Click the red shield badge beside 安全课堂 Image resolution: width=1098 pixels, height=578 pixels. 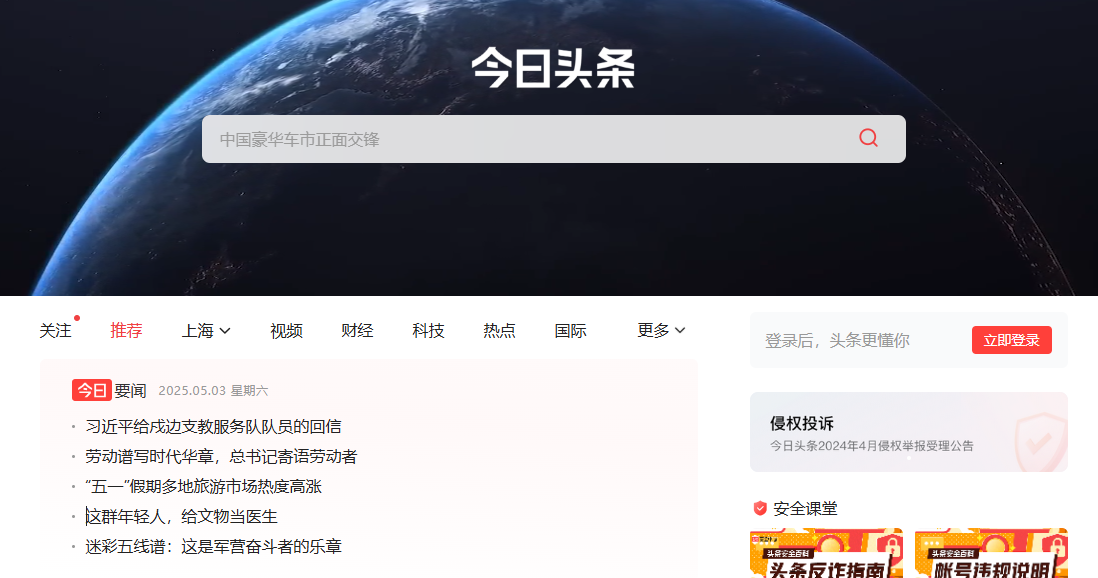point(760,509)
